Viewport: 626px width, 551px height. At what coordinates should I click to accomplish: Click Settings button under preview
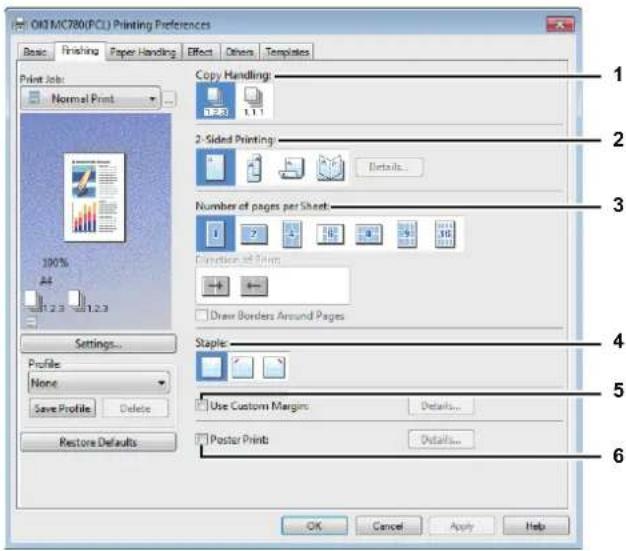98,344
